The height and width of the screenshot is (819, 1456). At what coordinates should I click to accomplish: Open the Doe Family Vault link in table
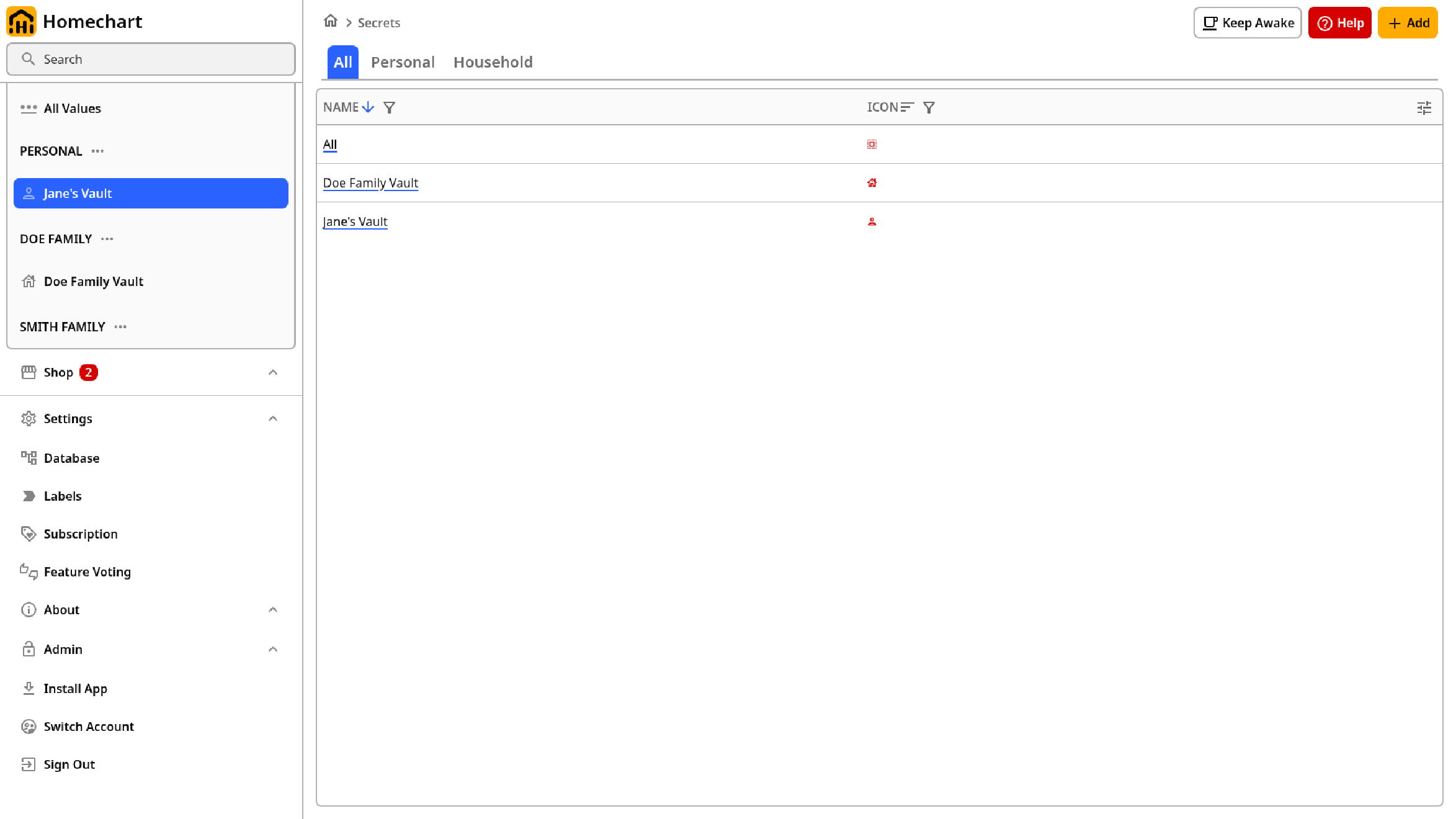click(370, 183)
